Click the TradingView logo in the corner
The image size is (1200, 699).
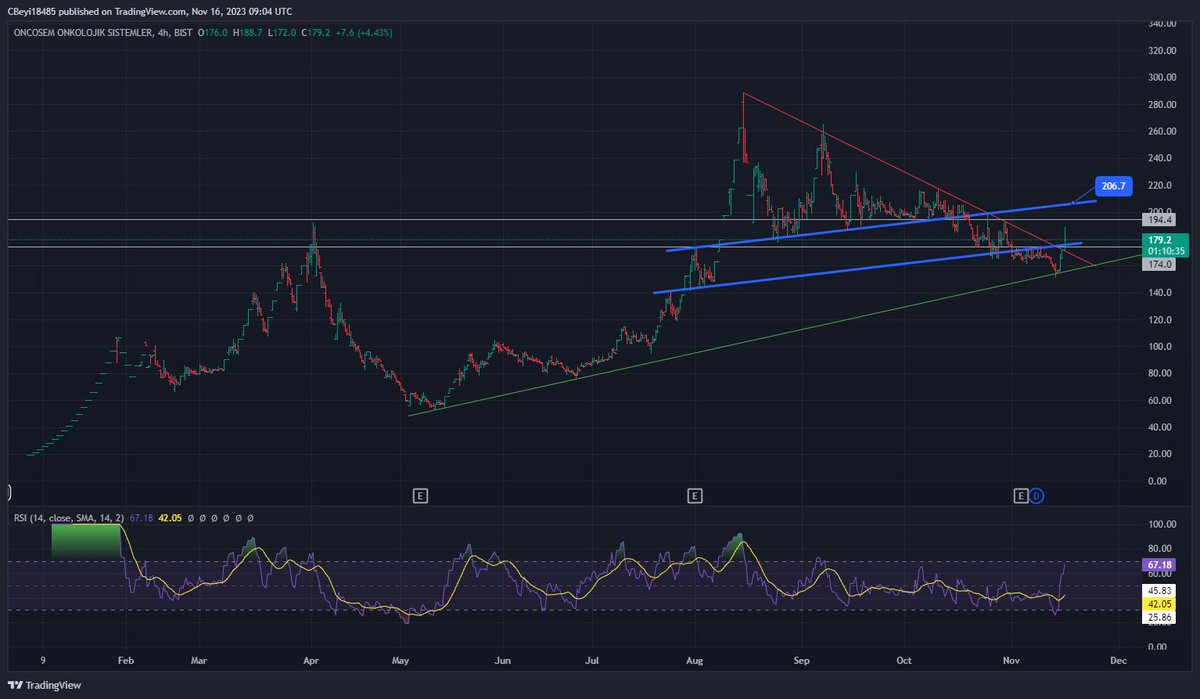pos(43,685)
